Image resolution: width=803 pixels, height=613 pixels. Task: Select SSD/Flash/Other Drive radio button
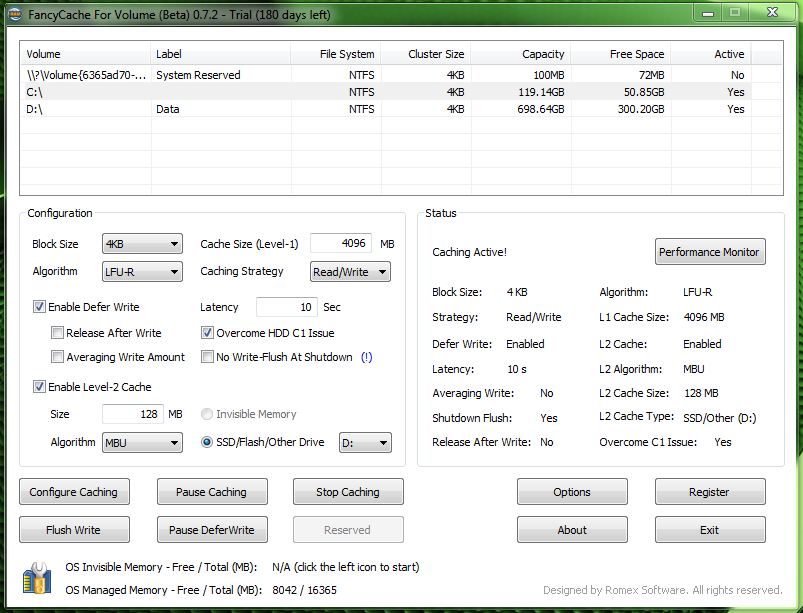(x=207, y=442)
